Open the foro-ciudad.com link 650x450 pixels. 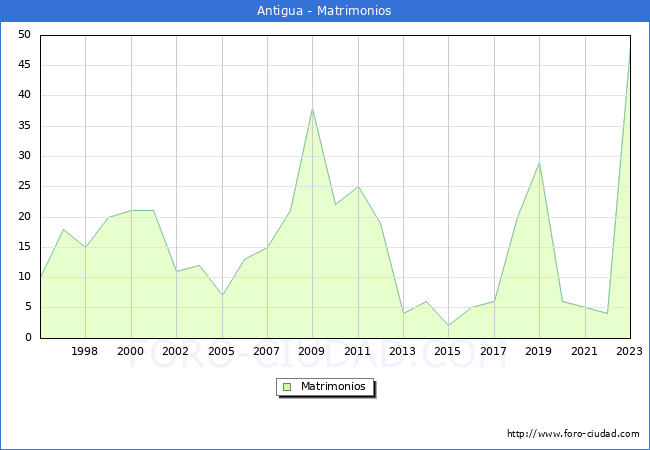573,434
